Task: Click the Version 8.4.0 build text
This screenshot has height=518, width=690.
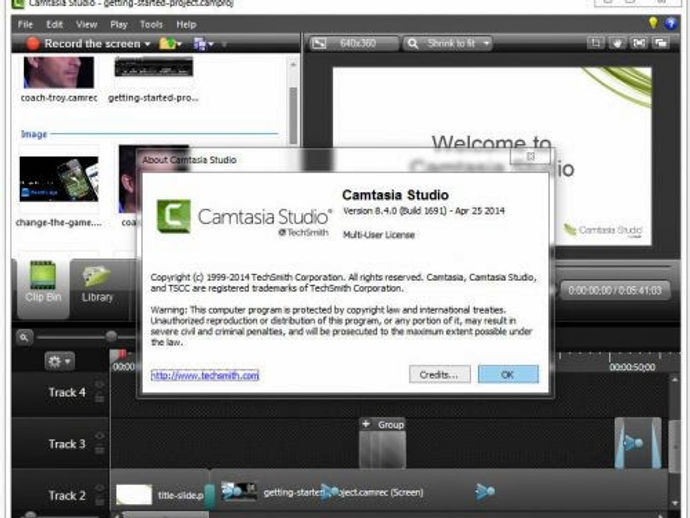Action: pyautogui.click(x=423, y=211)
